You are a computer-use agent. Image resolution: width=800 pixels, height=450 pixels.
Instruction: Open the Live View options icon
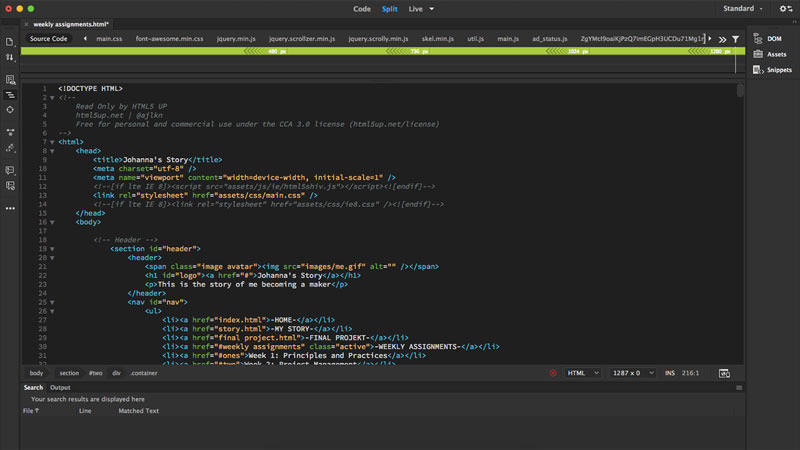point(10,79)
